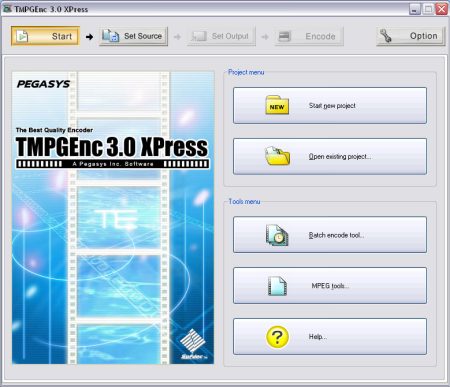Click the TMPGEnc 3.0 XPress splash image

(x=113, y=218)
